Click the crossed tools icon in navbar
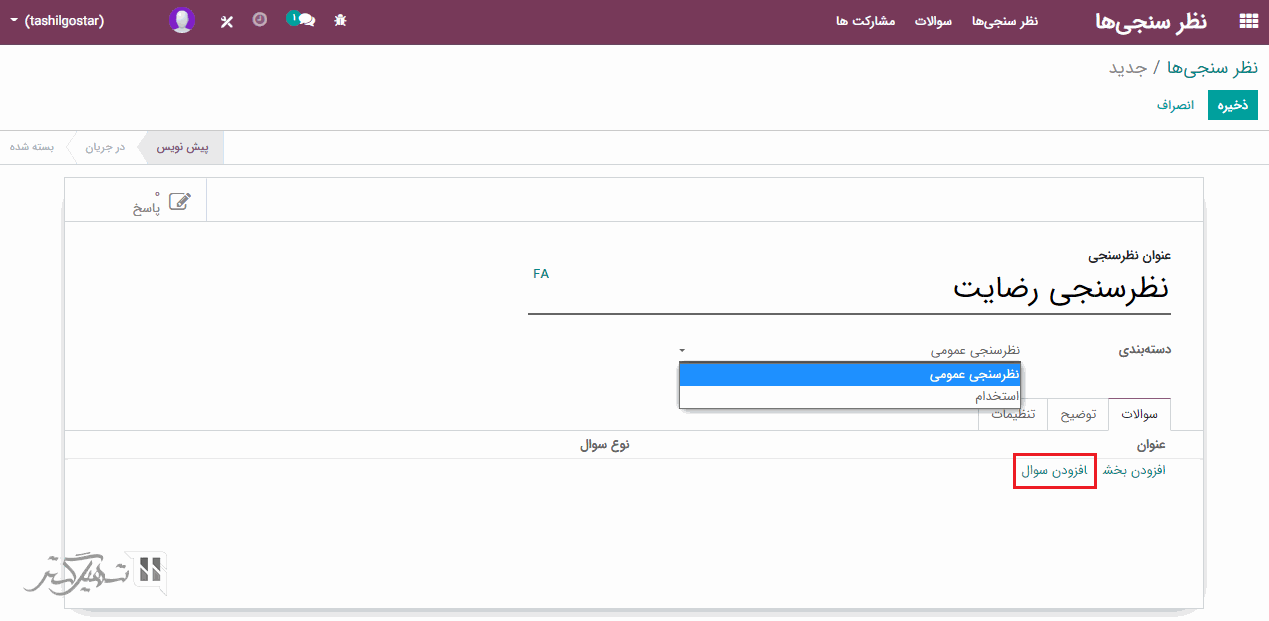 pos(227,21)
